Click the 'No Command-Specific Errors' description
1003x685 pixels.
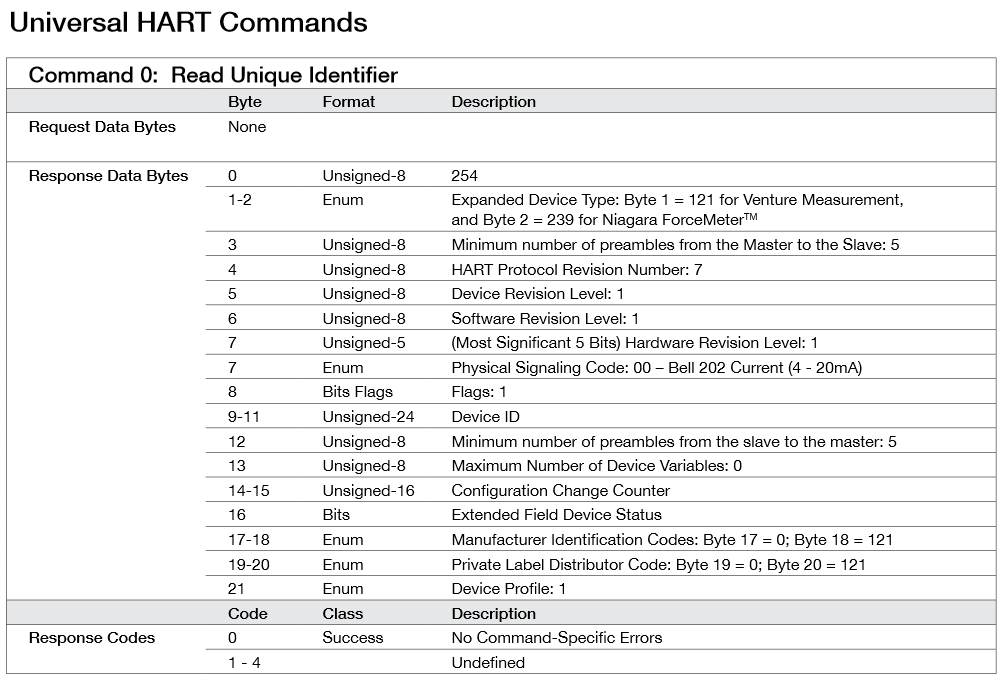pyautogui.click(x=556, y=638)
